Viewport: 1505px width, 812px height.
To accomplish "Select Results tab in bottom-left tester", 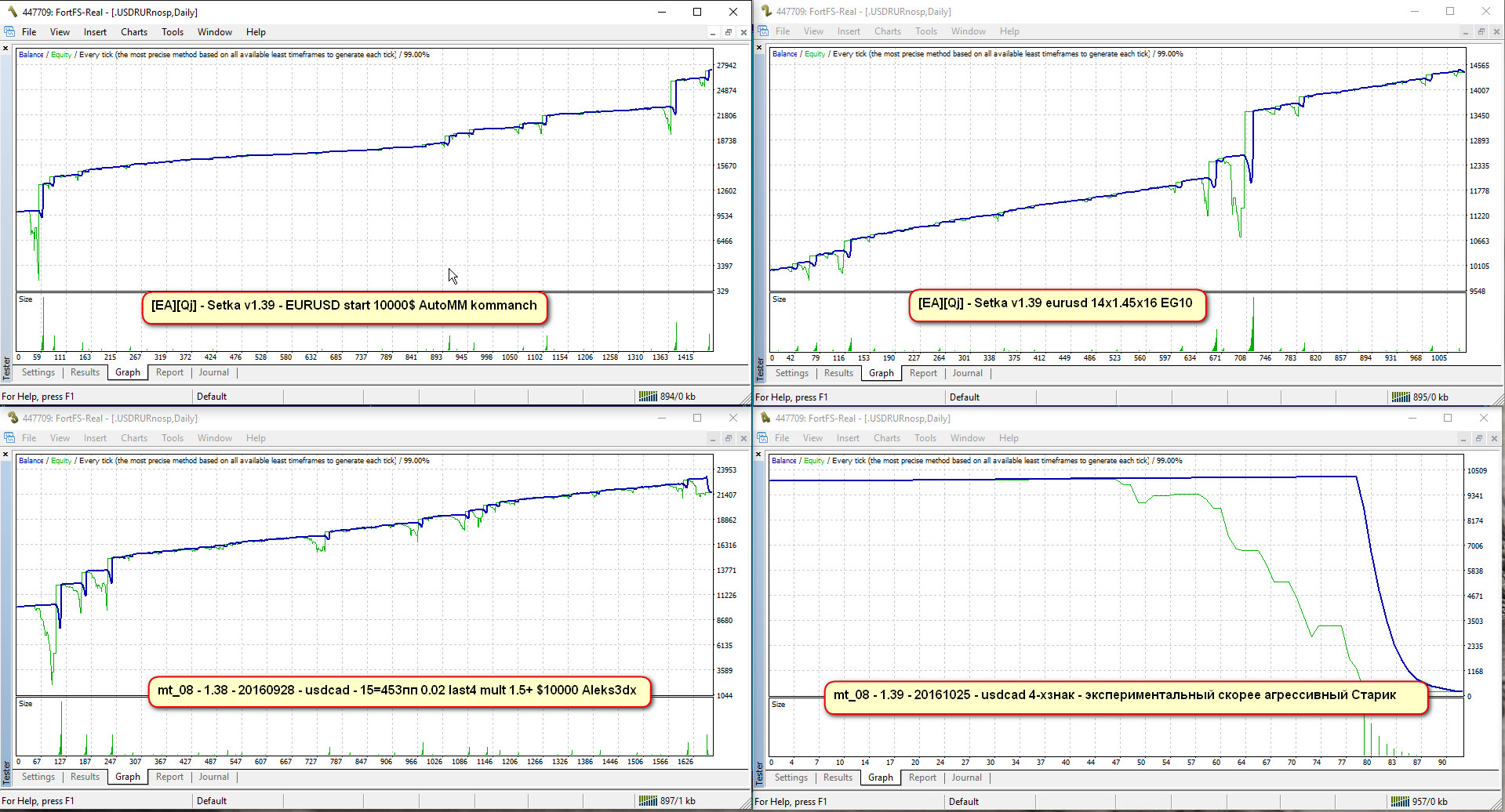I will tap(85, 777).
